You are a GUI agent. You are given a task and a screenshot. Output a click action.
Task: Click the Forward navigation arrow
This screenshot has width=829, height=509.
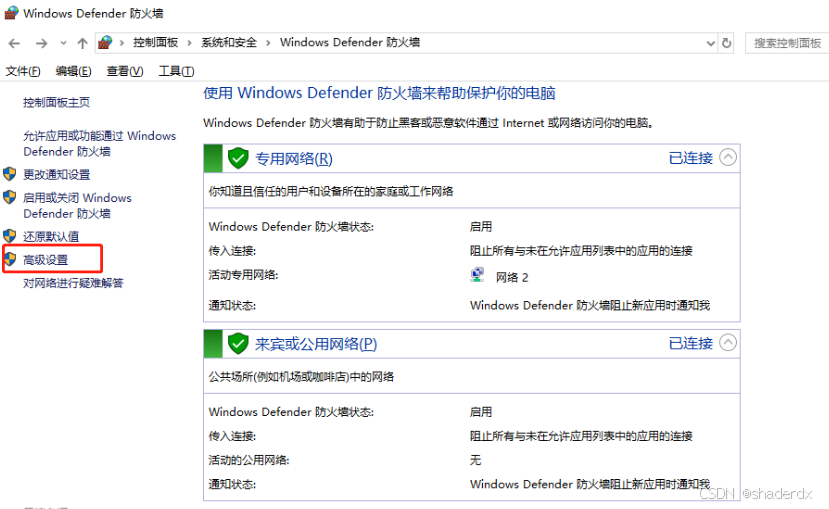41,43
